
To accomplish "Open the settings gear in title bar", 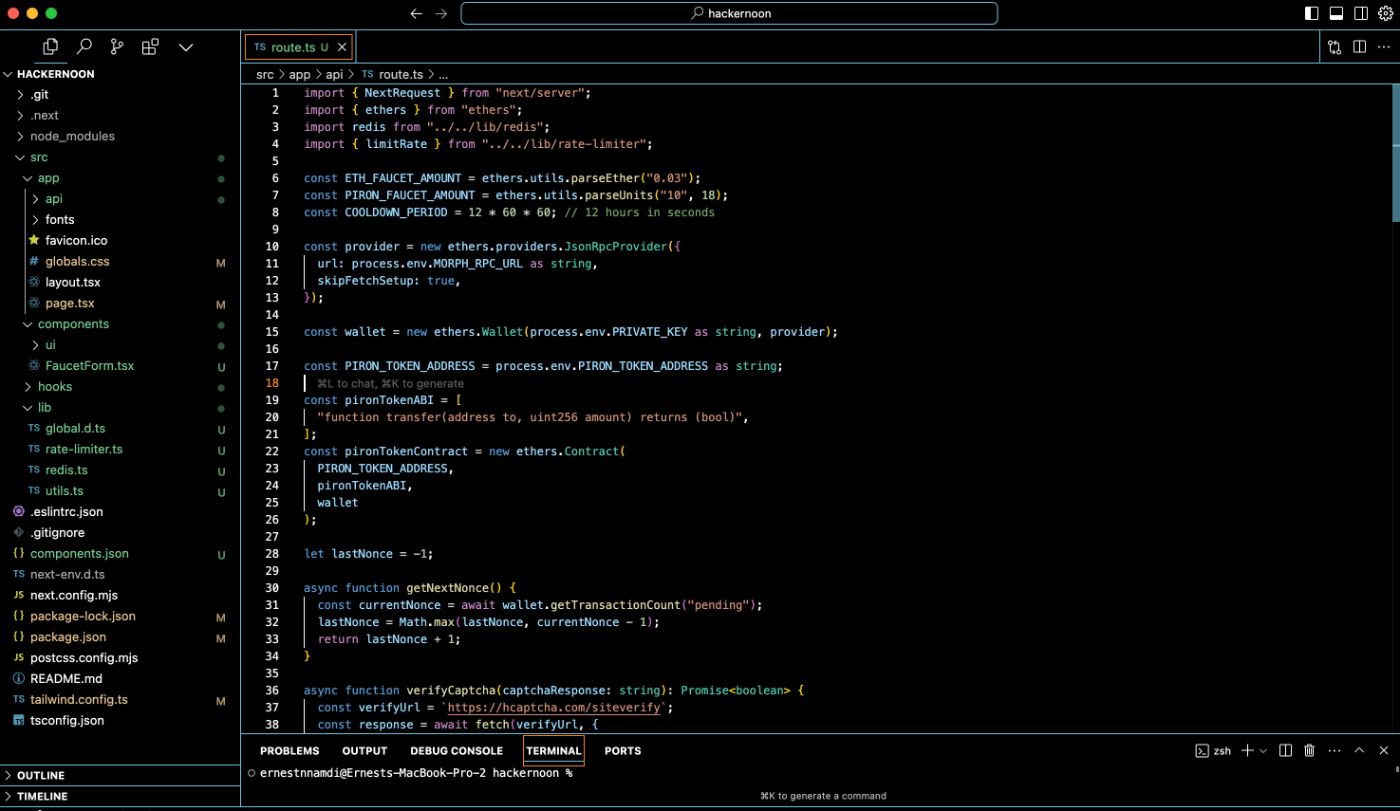I will [x=1385, y=13].
